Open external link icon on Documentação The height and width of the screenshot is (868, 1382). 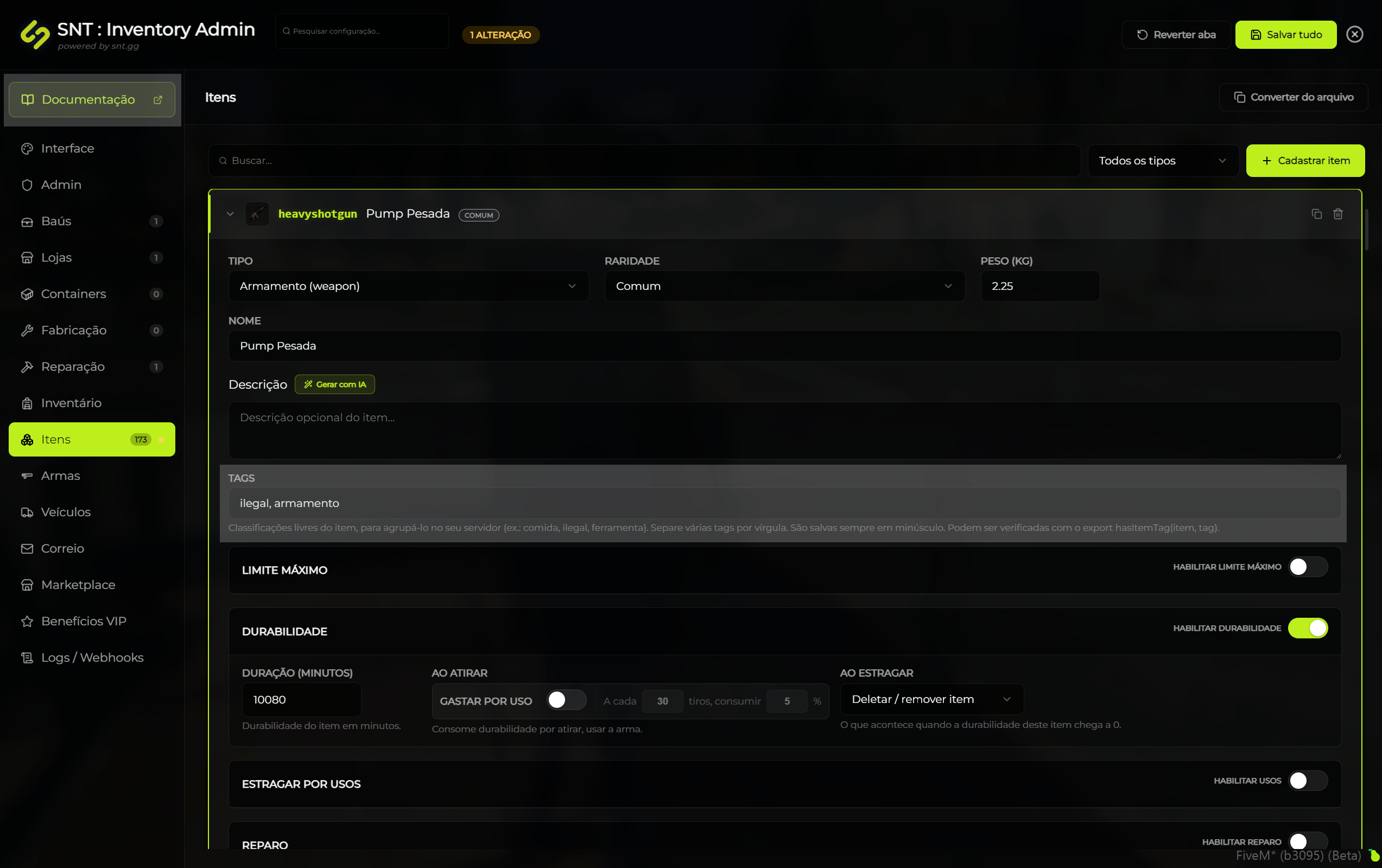point(158,100)
